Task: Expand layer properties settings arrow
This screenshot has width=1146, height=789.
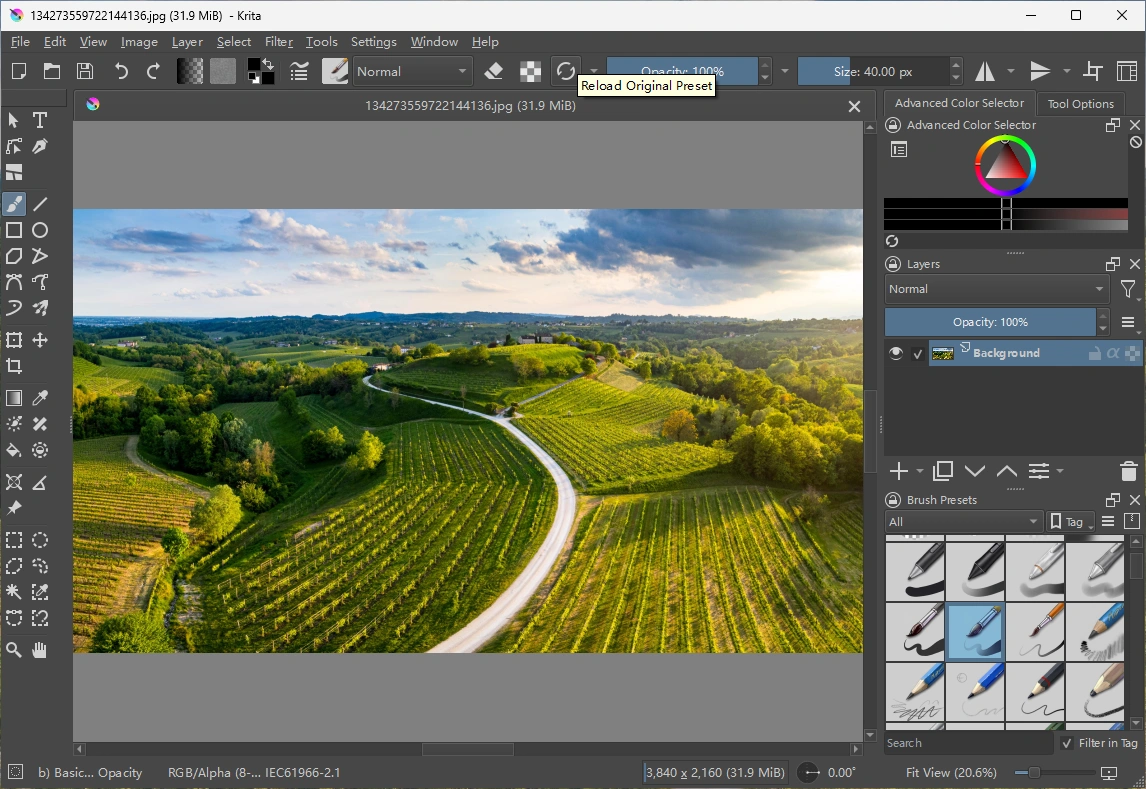Action: pyautogui.click(x=1060, y=471)
